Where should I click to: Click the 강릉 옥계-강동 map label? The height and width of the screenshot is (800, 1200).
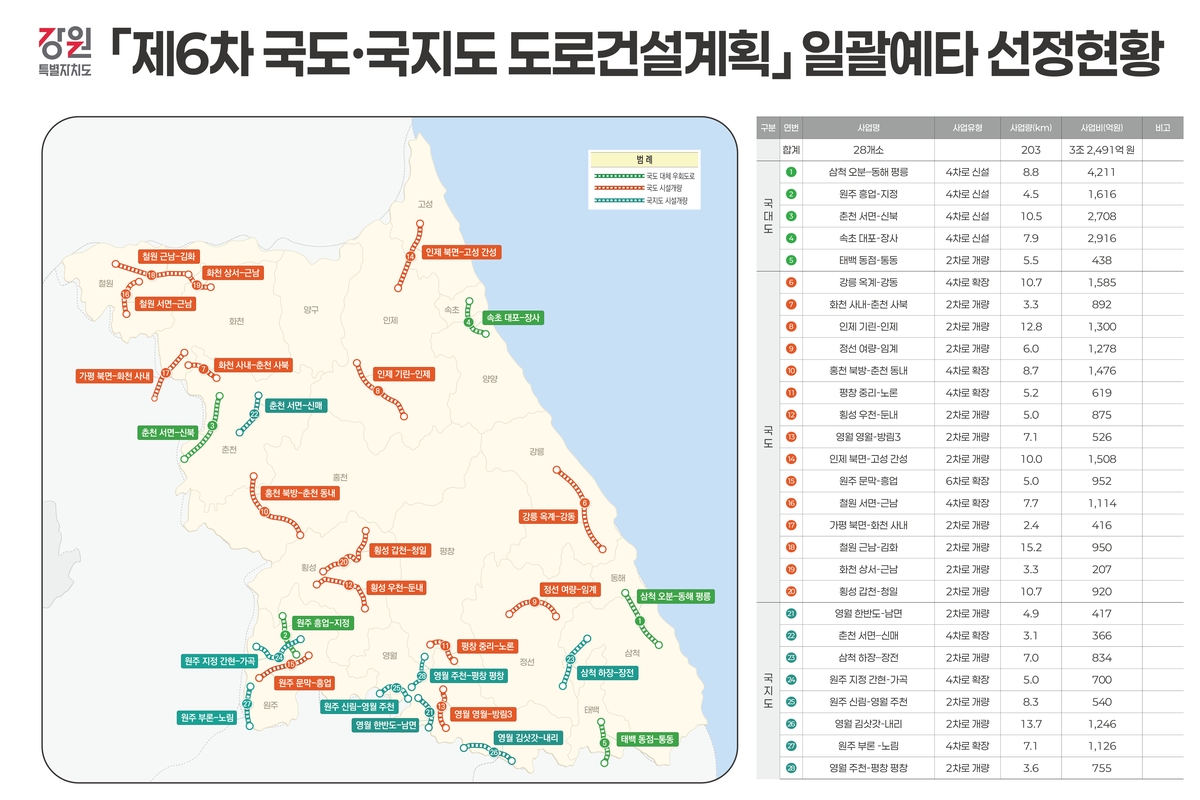(548, 517)
